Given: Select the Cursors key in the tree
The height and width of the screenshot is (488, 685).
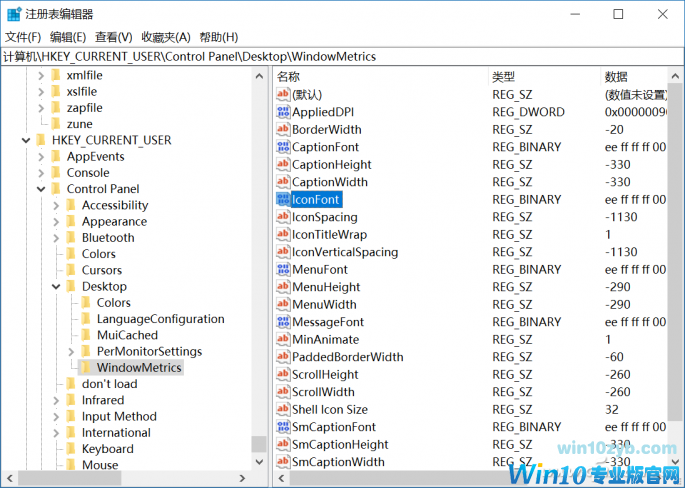Looking at the screenshot, I should [x=102, y=270].
